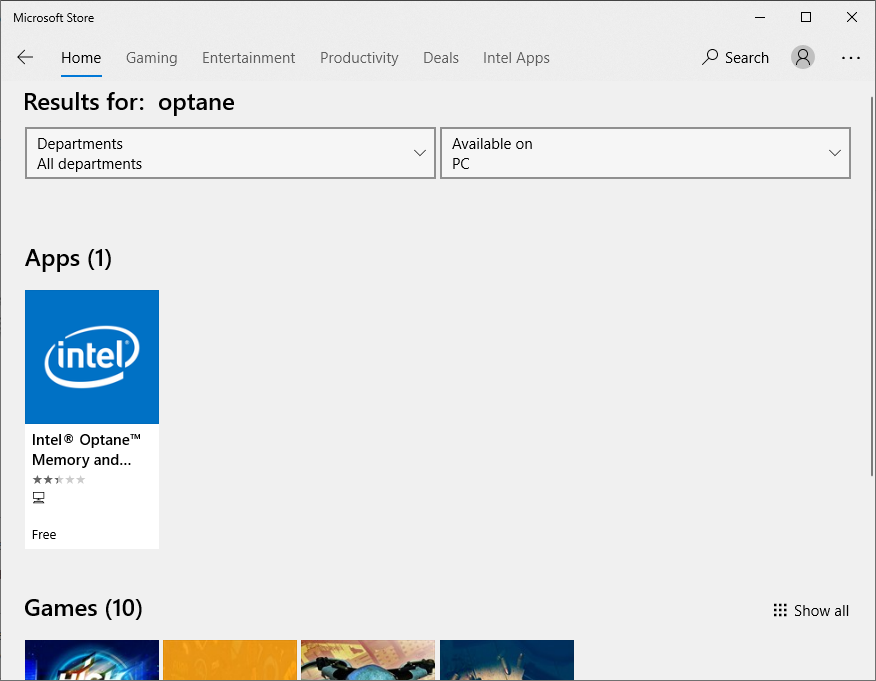The image size is (876, 681).
Task: Click the back navigation arrow
Action: click(x=24, y=57)
